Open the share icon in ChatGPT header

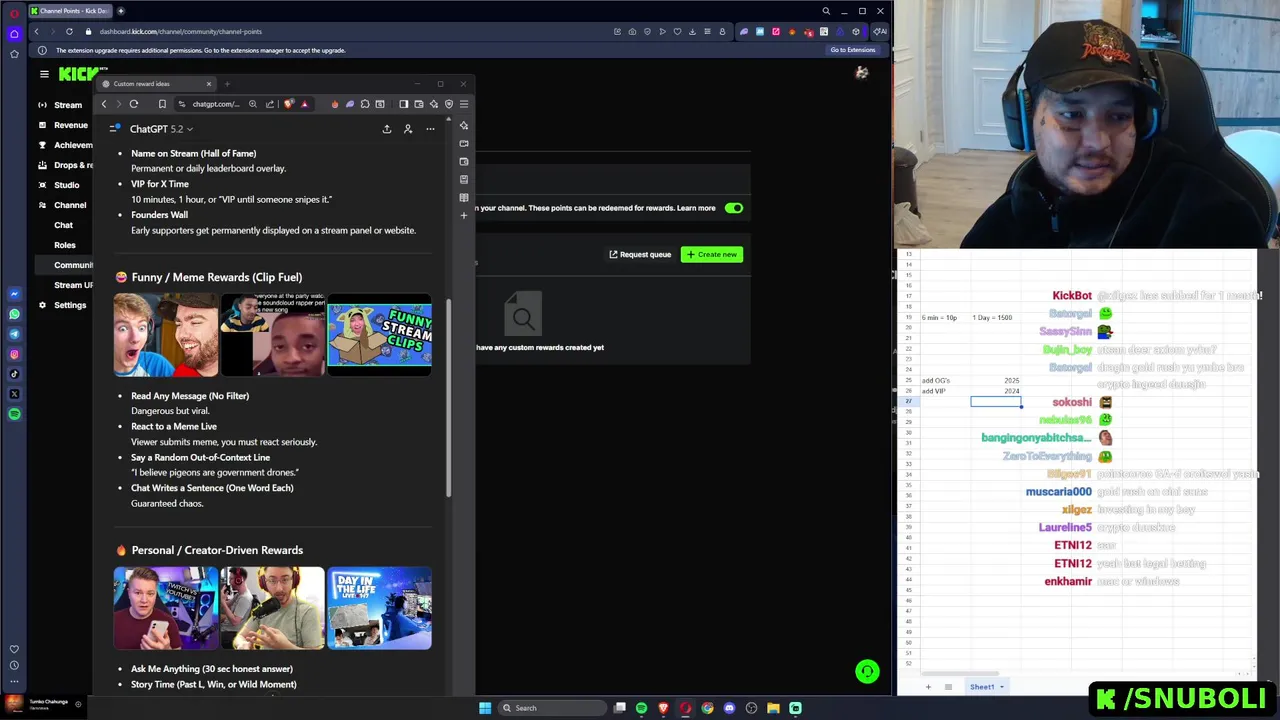click(x=387, y=129)
